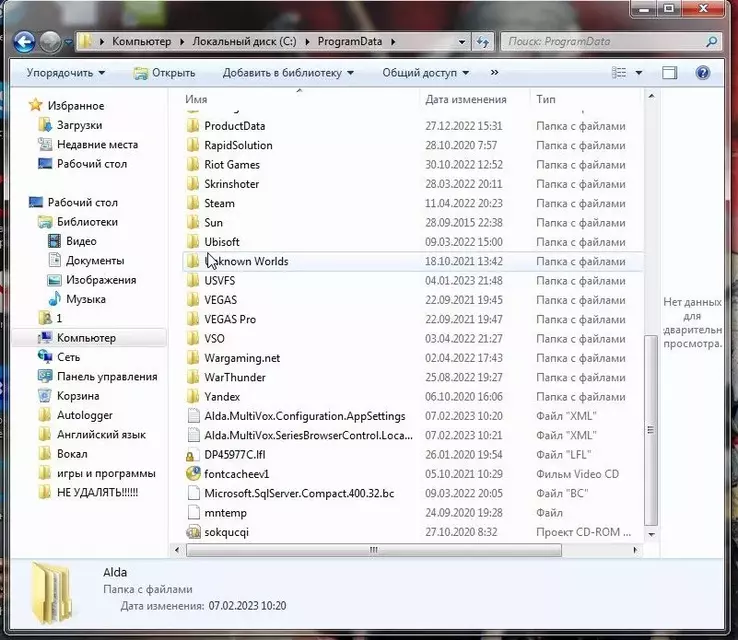This screenshot has width=738, height=640.
Task: Change view with the view mode icon
Action: (x=618, y=72)
